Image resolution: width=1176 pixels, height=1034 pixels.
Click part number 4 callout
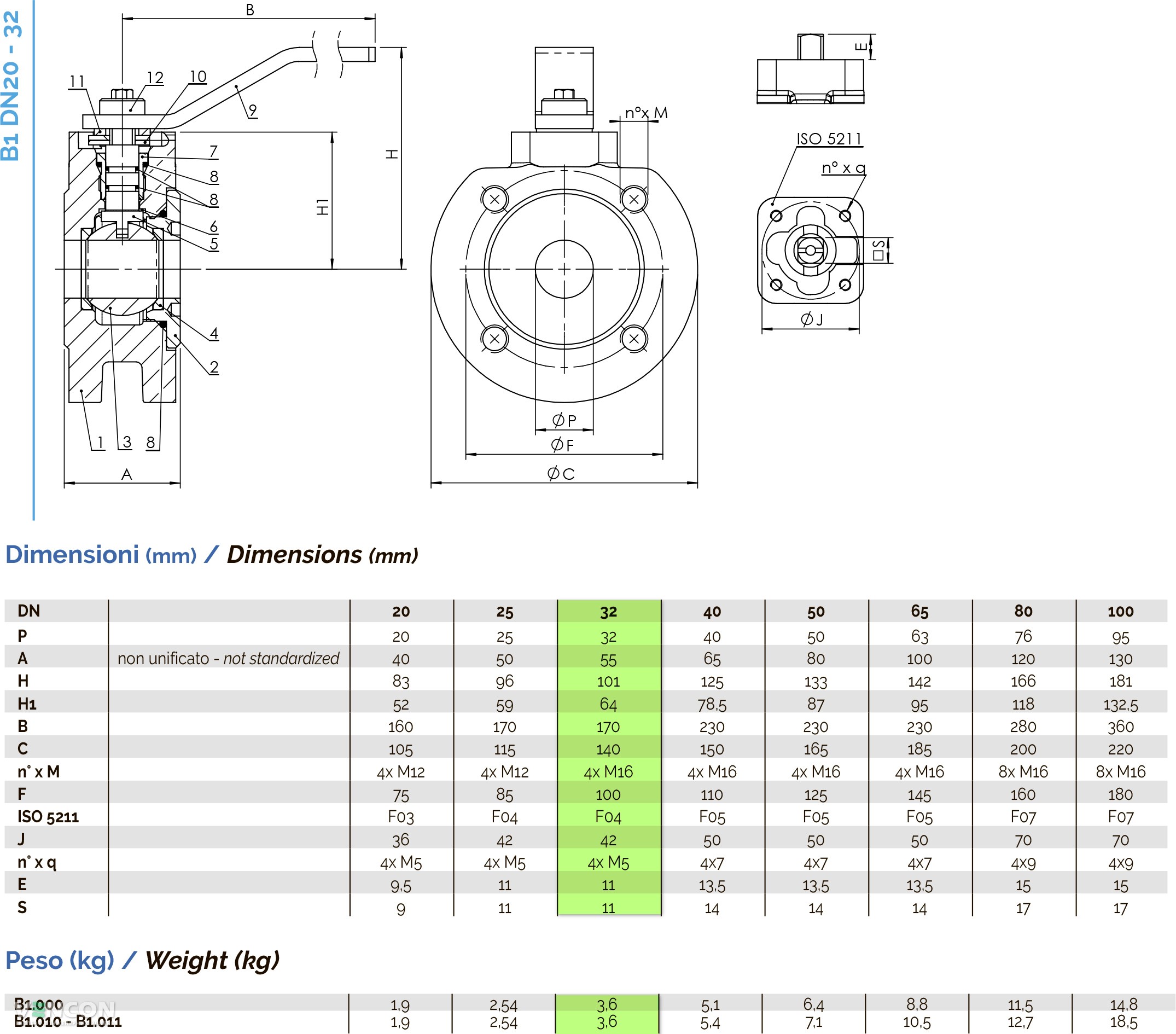click(214, 333)
